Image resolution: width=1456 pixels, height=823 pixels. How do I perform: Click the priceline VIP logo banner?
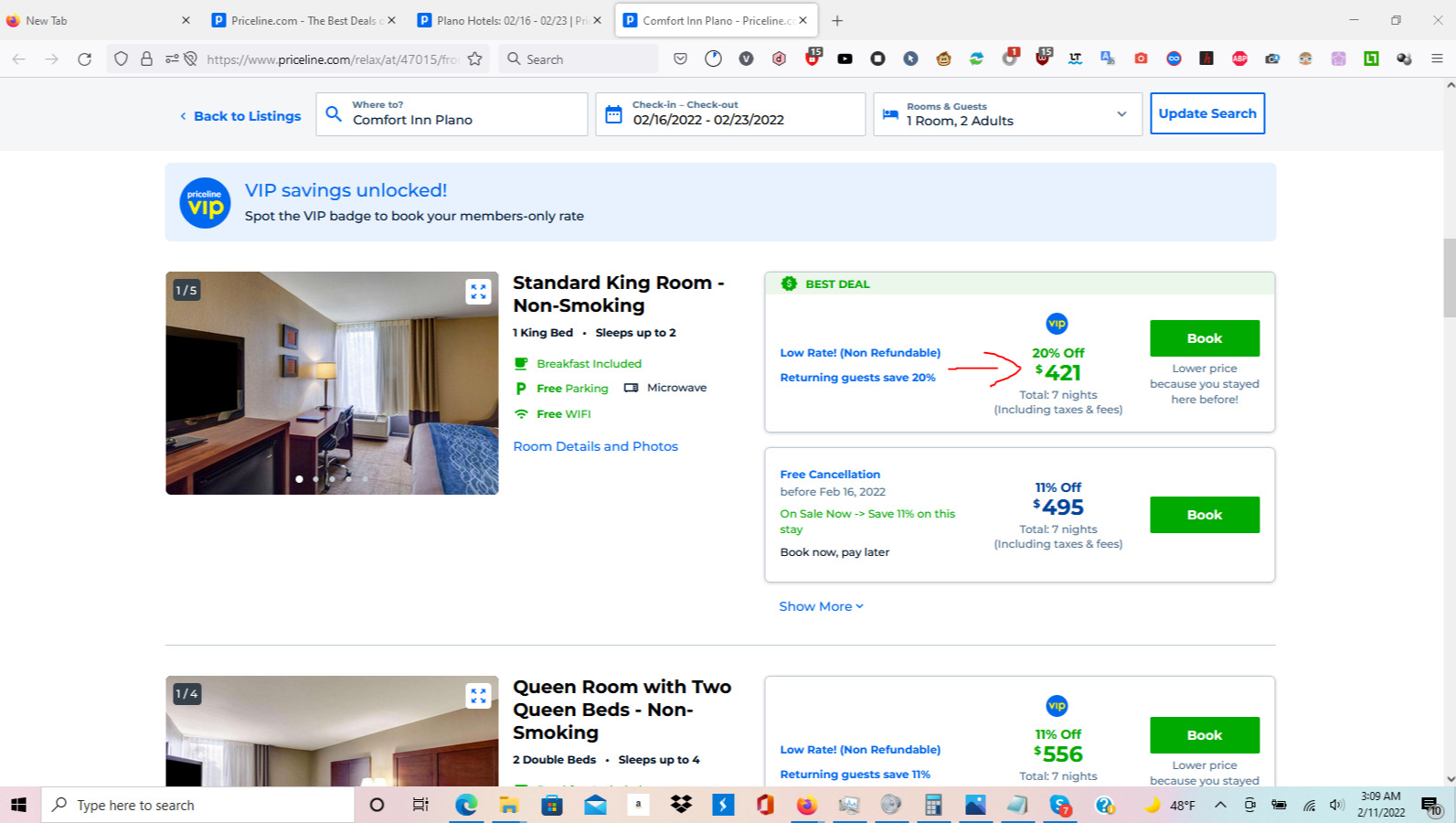tap(205, 203)
